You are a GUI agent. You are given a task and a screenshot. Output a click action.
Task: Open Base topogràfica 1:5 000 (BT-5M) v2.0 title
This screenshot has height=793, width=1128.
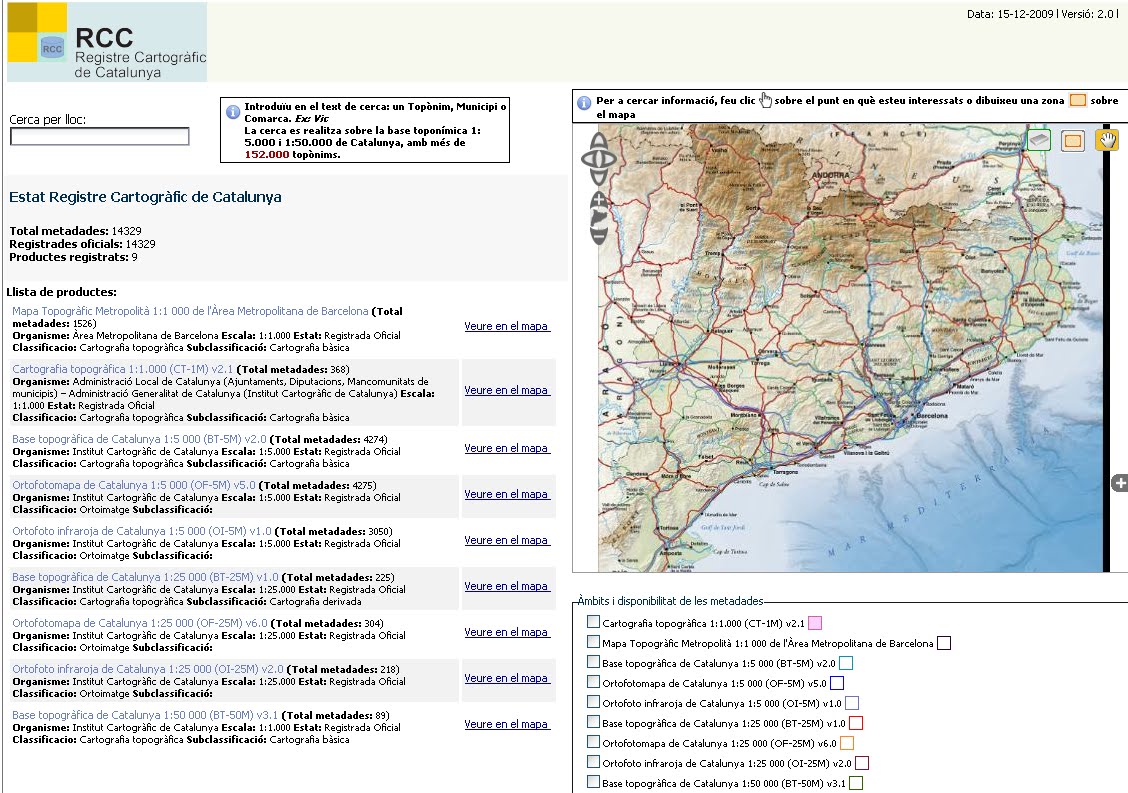tap(139, 439)
